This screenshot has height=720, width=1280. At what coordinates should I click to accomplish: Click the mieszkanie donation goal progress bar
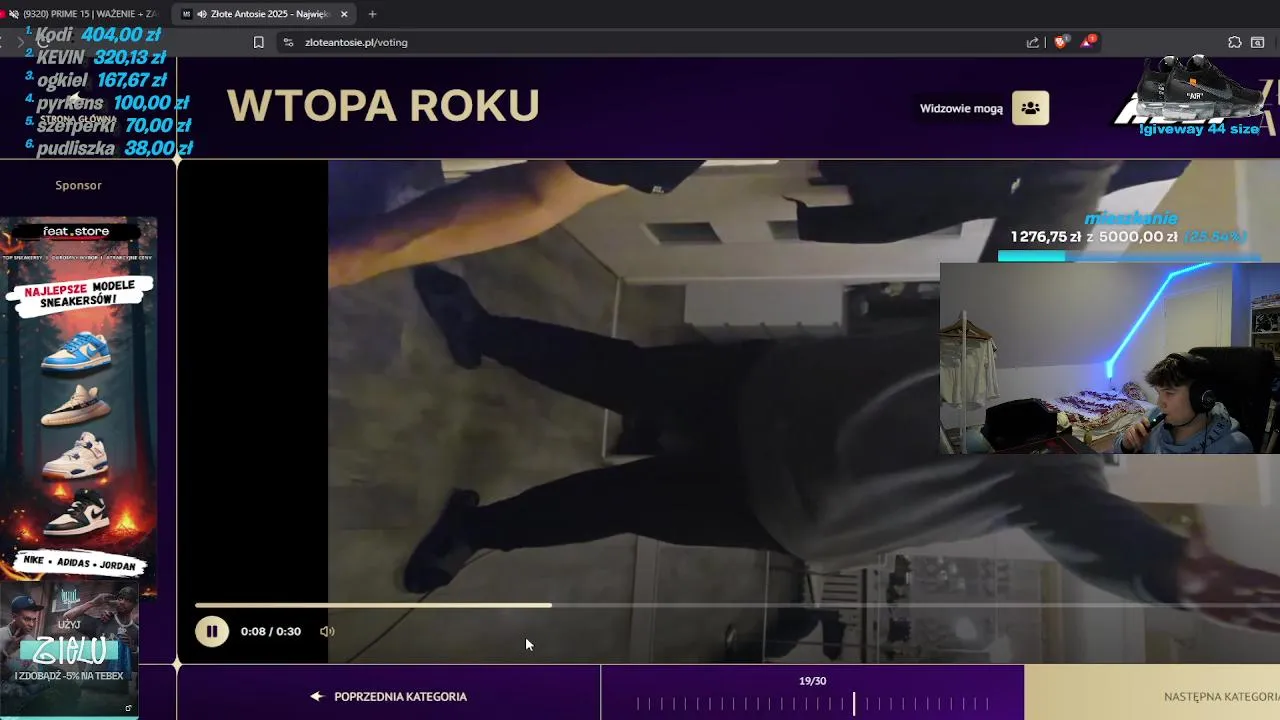click(x=1128, y=256)
